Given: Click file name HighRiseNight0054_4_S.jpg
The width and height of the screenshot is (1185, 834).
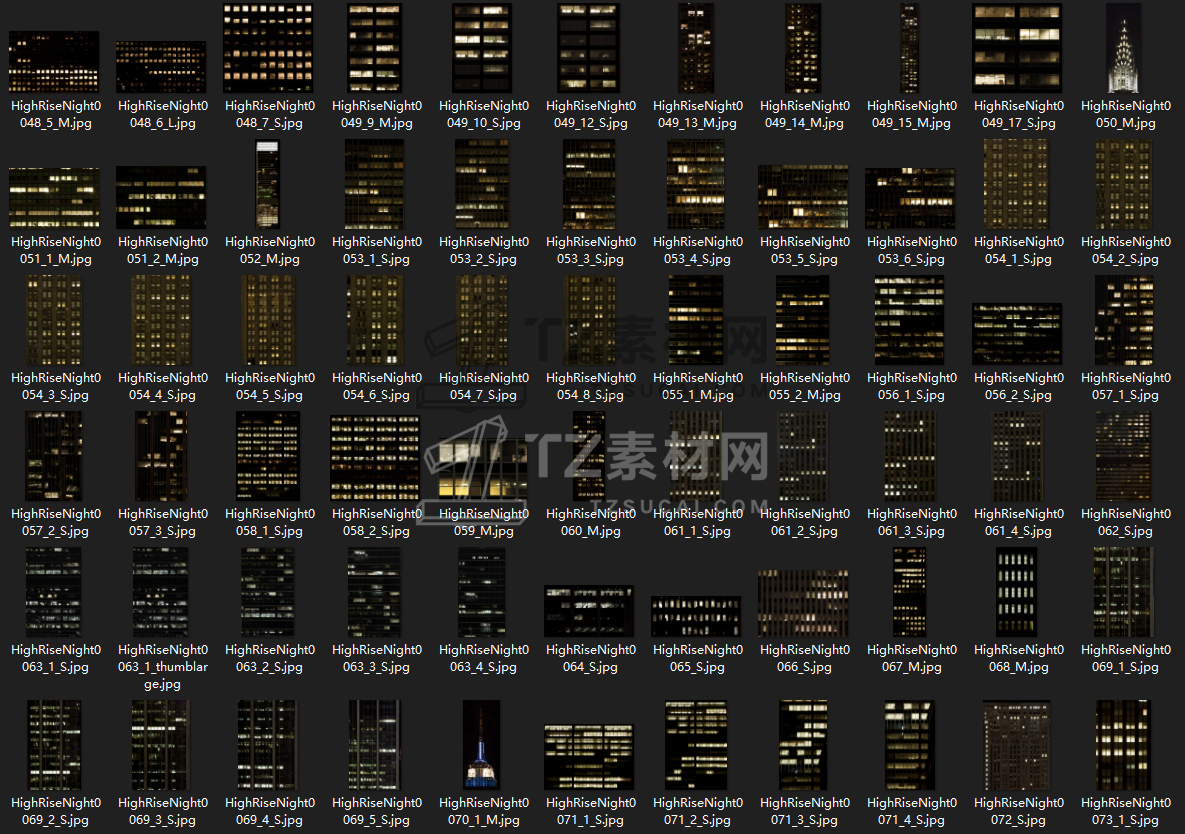Looking at the screenshot, I should pyautogui.click(x=162, y=386).
